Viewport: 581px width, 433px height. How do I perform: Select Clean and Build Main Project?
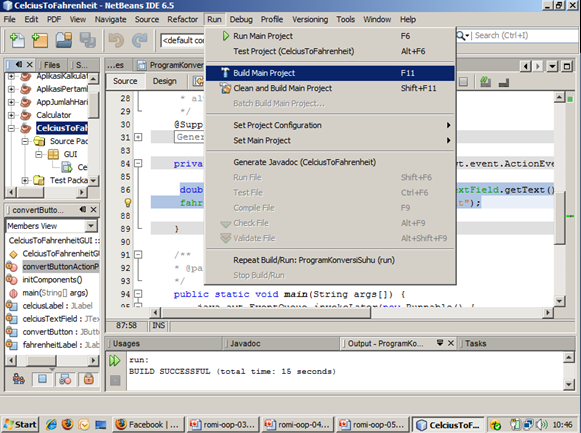pos(330,88)
